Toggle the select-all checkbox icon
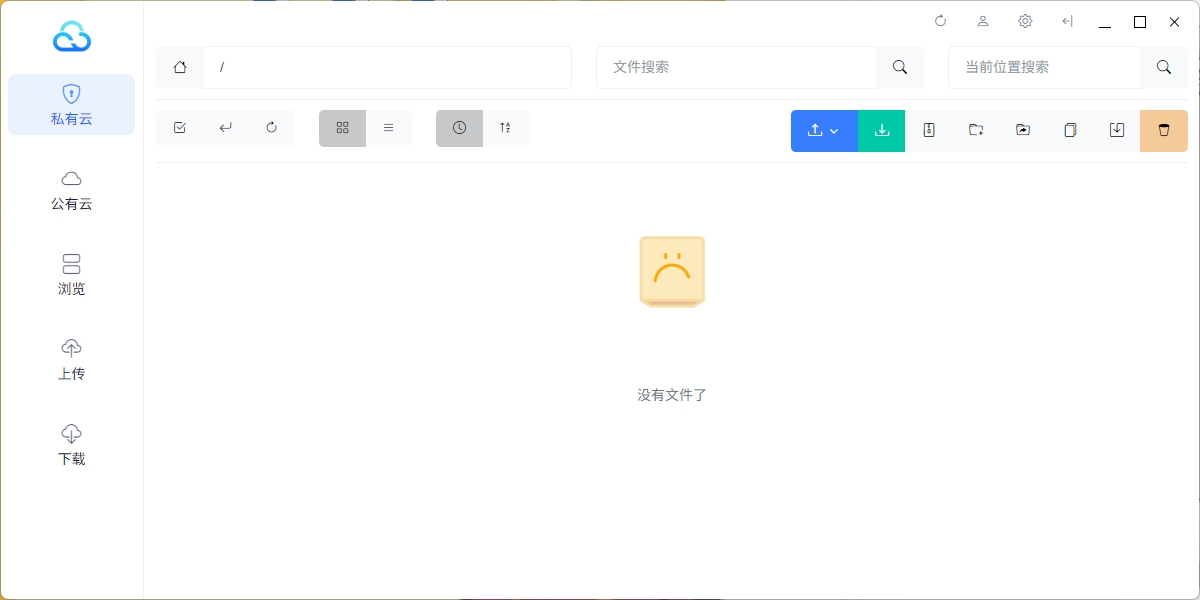Image resolution: width=1200 pixels, height=600 pixels. coord(180,128)
